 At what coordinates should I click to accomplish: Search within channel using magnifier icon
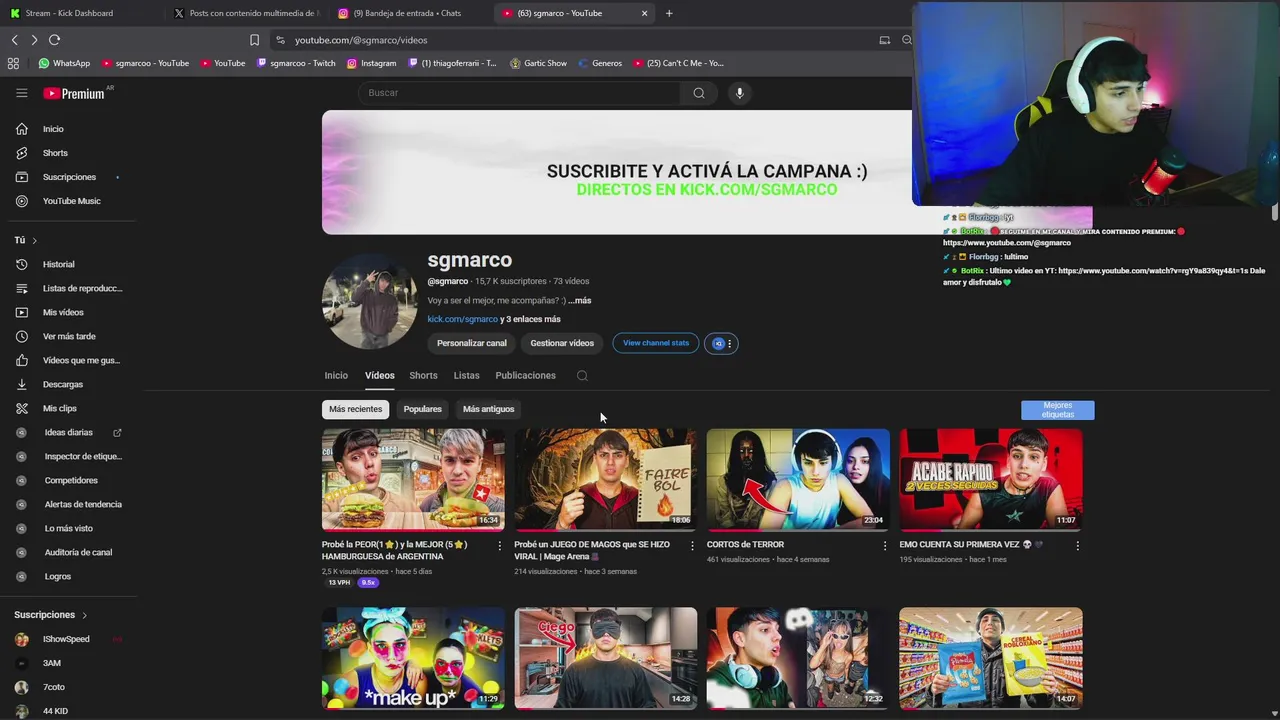(x=582, y=376)
